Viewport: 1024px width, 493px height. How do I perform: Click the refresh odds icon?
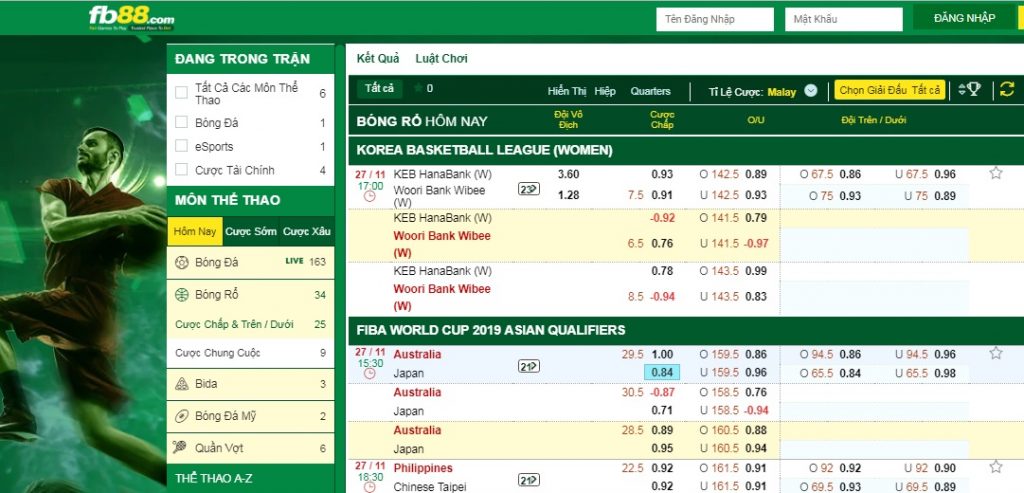pos(1007,89)
